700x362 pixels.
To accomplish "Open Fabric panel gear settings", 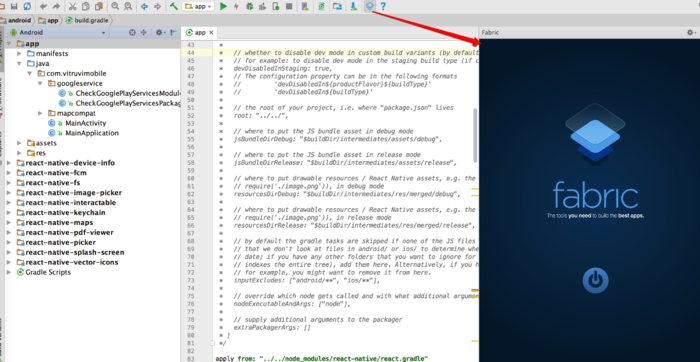I will [691, 33].
